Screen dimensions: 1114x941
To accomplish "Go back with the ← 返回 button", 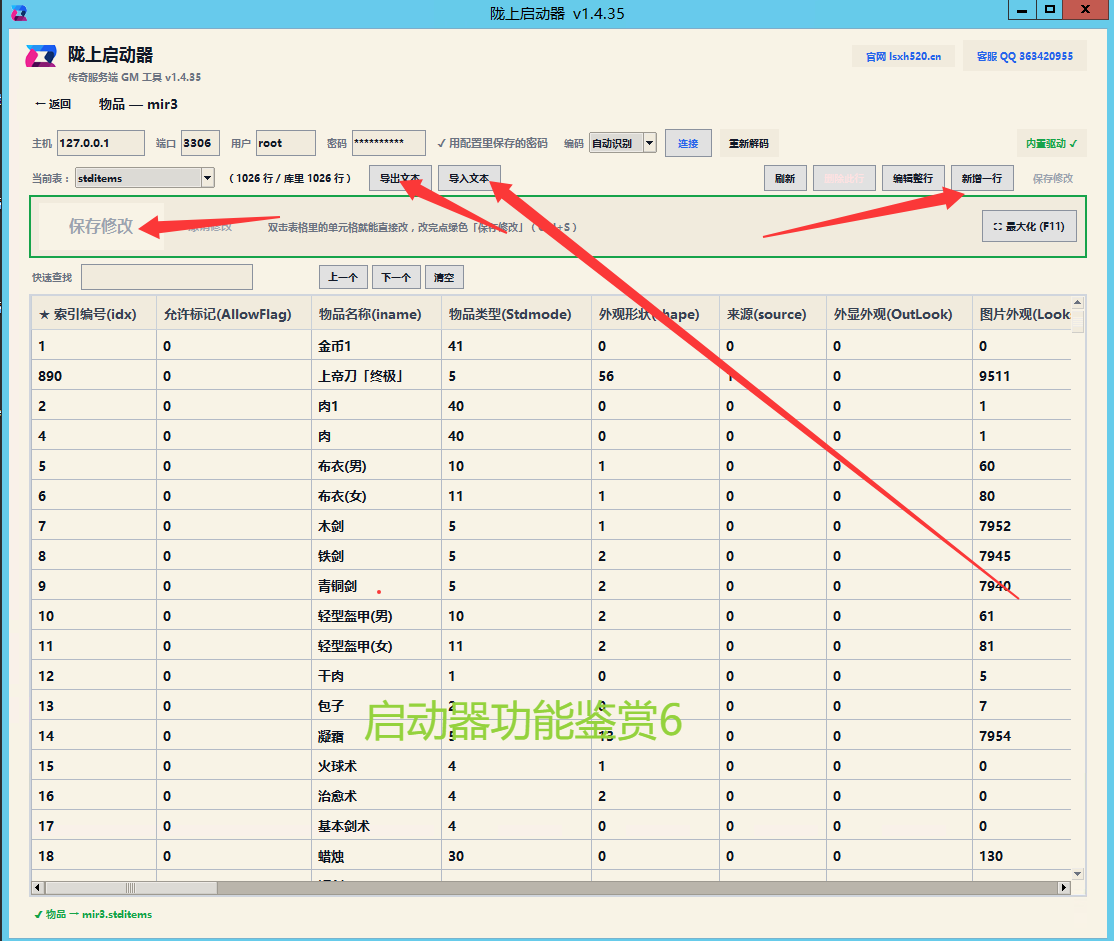I will pos(53,104).
